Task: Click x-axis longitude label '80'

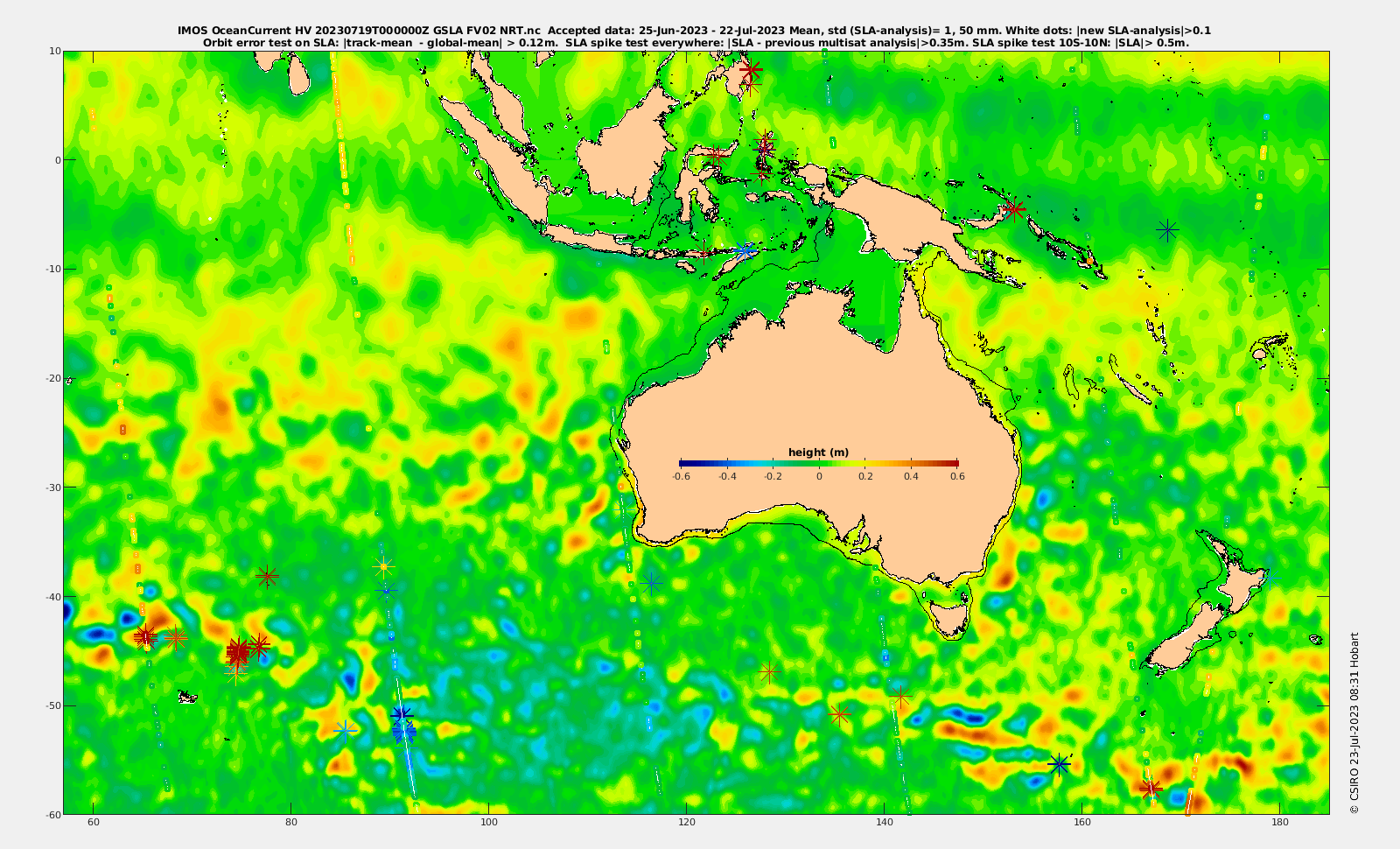Action: 291,823
